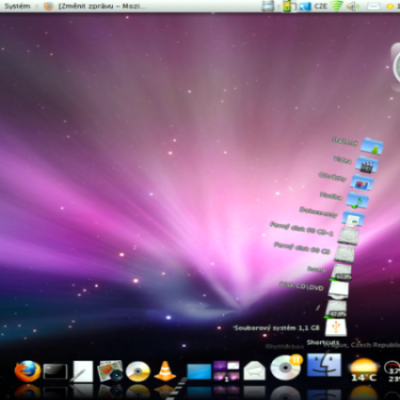
Task: Click the green battery tray icon
Action: (x=287, y=6)
